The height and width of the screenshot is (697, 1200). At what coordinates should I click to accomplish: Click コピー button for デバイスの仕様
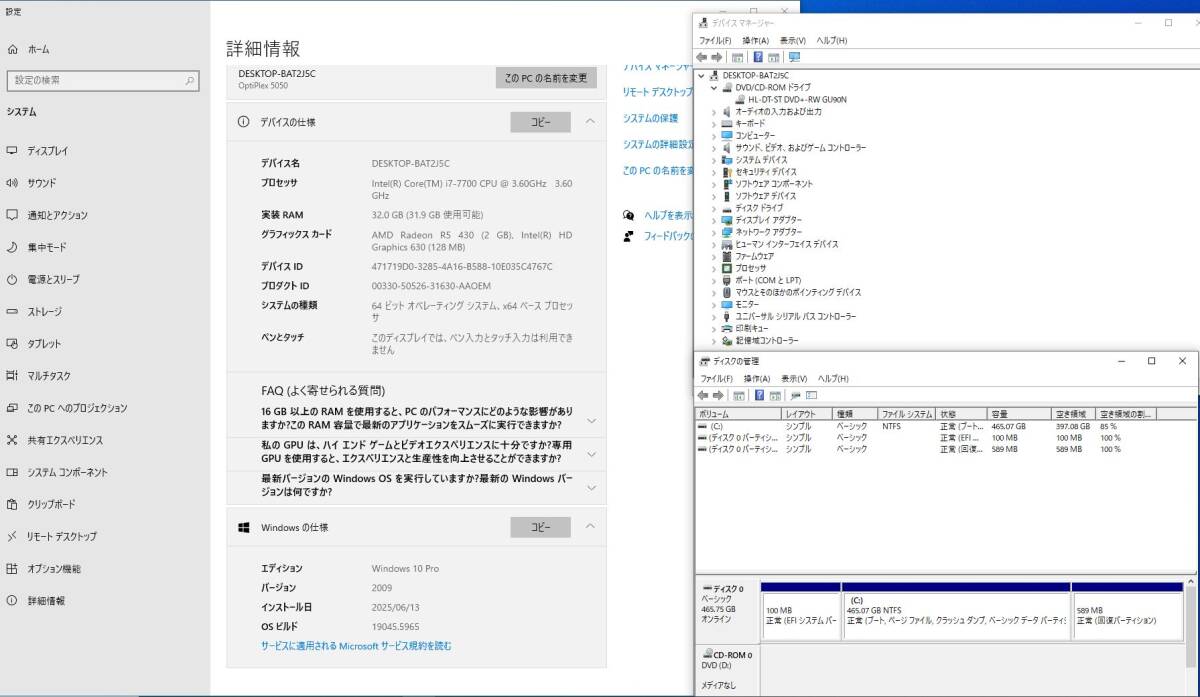[540, 122]
